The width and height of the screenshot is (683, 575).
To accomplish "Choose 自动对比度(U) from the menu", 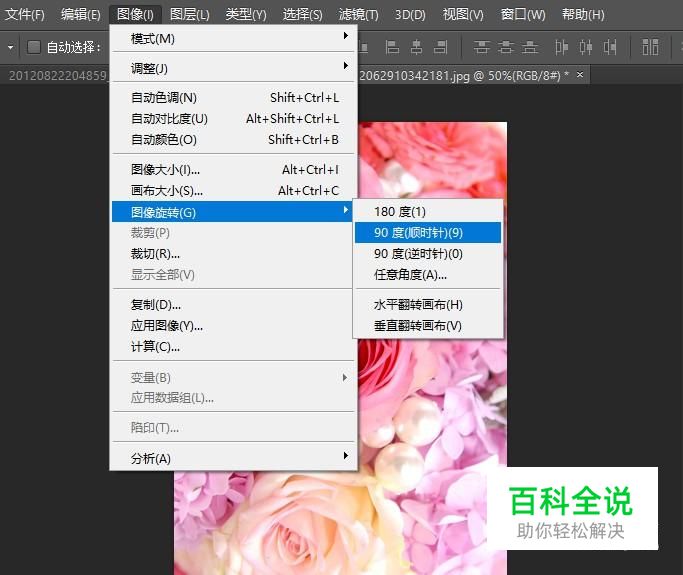I will [x=234, y=118].
